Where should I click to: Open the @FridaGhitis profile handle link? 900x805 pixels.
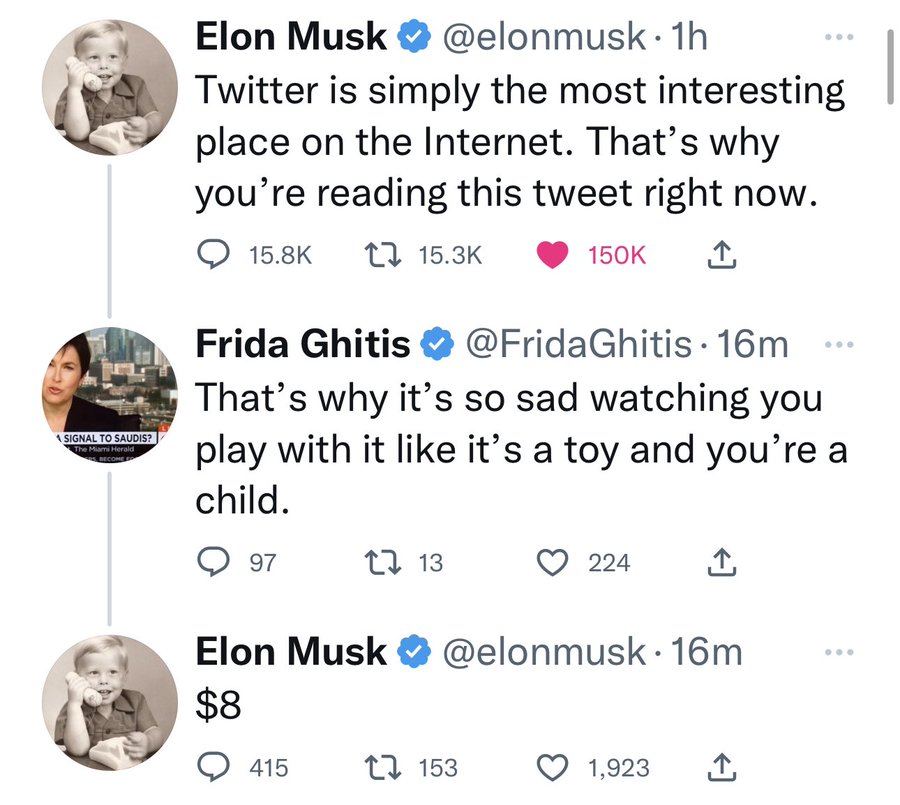[x=579, y=345]
